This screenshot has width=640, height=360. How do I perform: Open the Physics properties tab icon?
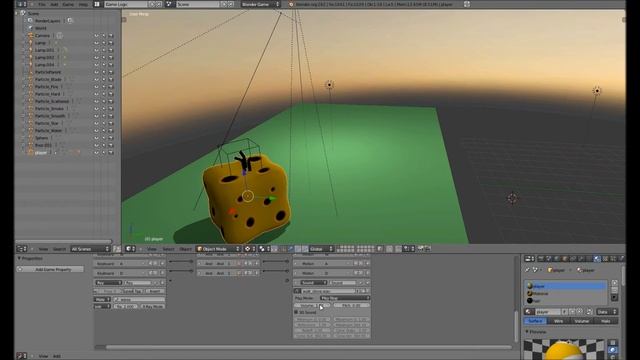[621, 259]
